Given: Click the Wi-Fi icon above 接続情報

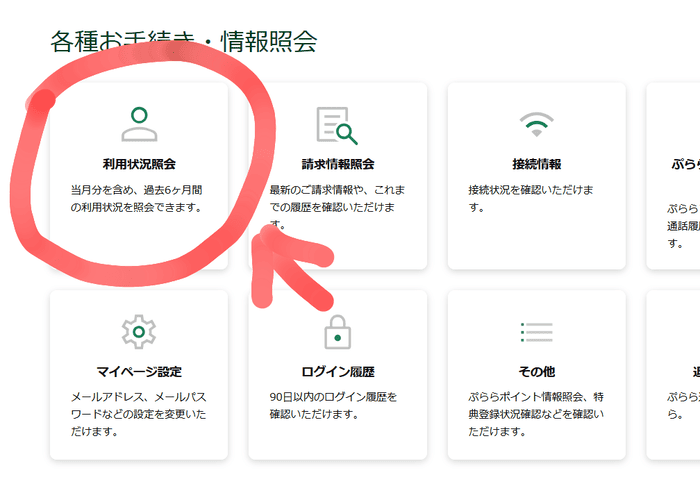Looking at the screenshot, I should [537, 124].
